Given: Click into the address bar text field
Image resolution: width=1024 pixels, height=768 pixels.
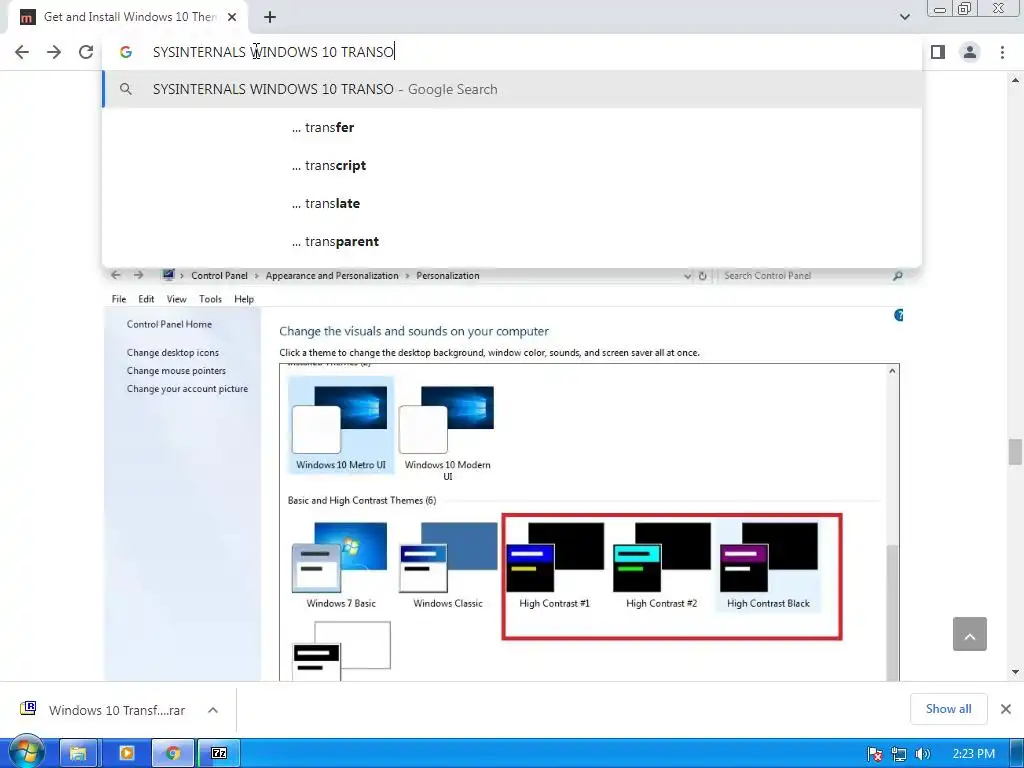Looking at the screenshot, I should (x=512, y=52).
